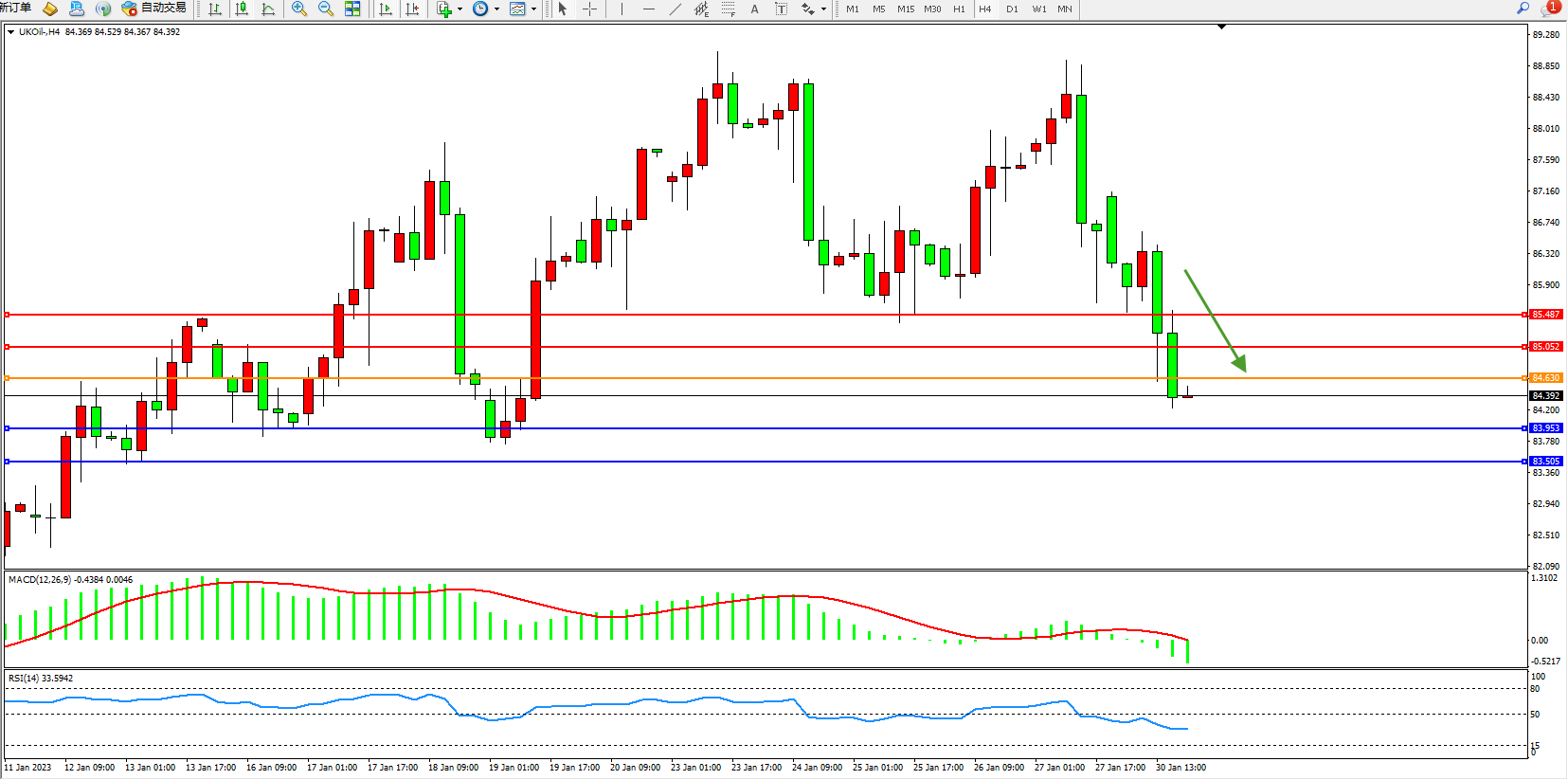Click the tile windows icon

[x=352, y=9]
